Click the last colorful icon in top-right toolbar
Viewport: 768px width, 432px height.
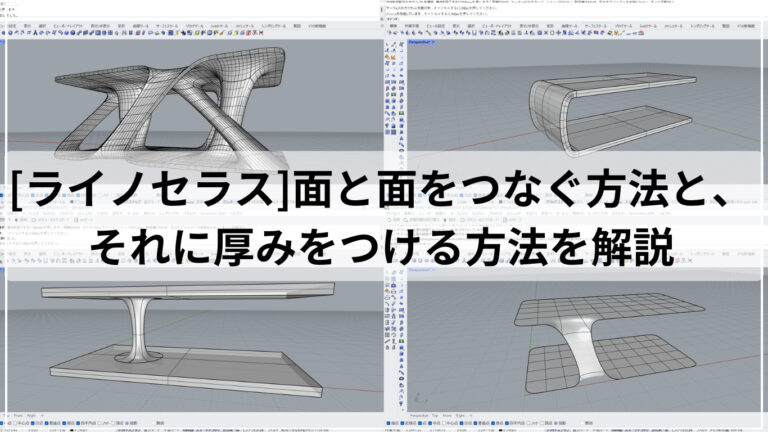[x=641, y=32]
